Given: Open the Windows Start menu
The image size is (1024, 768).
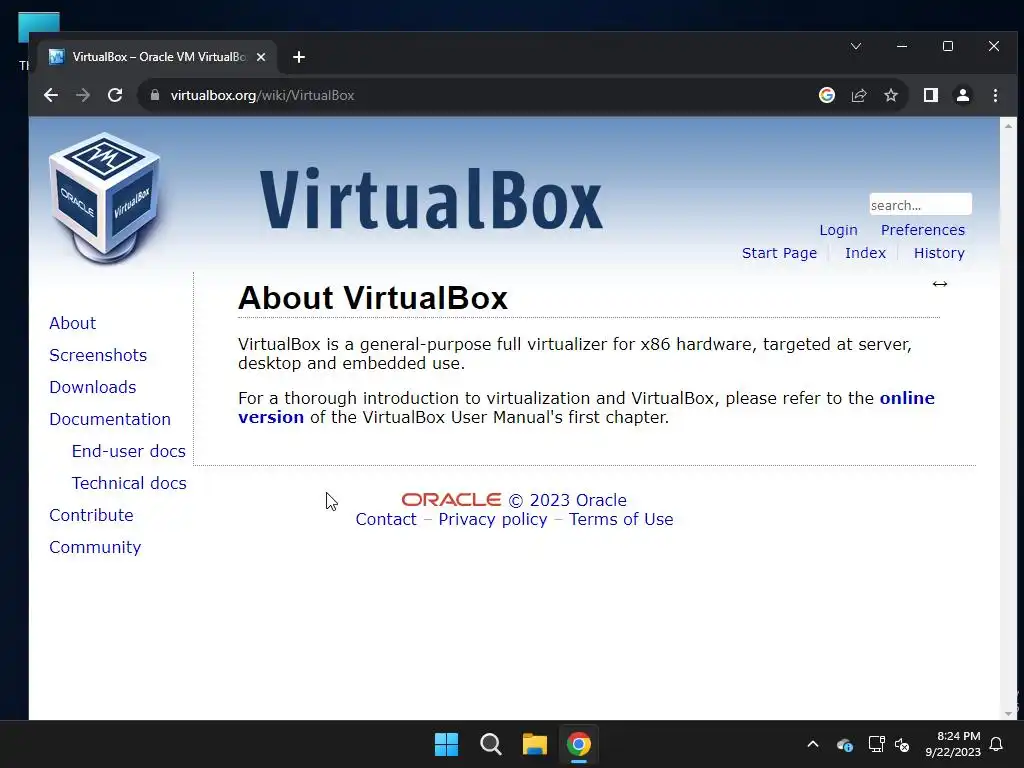Looking at the screenshot, I should (447, 744).
